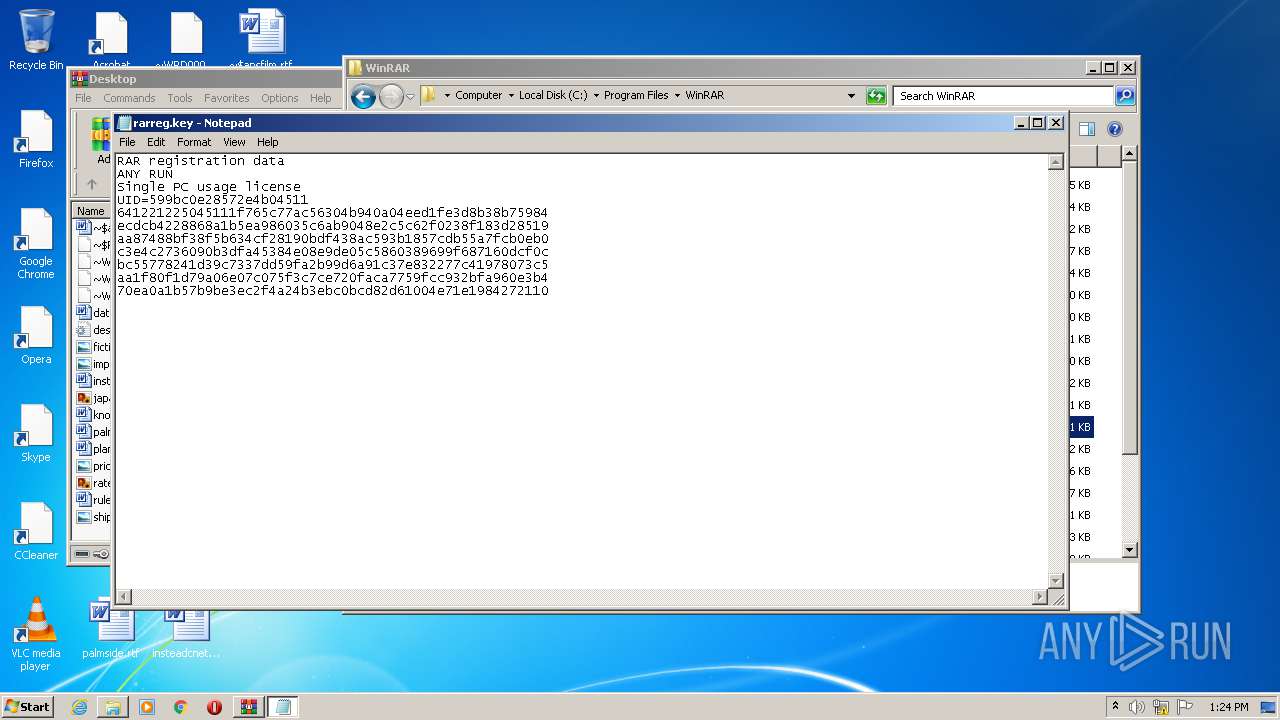
Task: Click the refresh button by the Explorer address bar
Action: point(876,96)
